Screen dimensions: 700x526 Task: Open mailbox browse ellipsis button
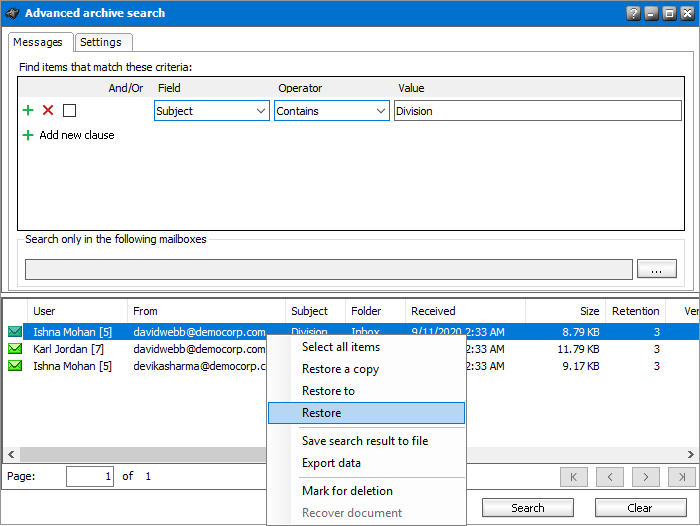tap(656, 269)
